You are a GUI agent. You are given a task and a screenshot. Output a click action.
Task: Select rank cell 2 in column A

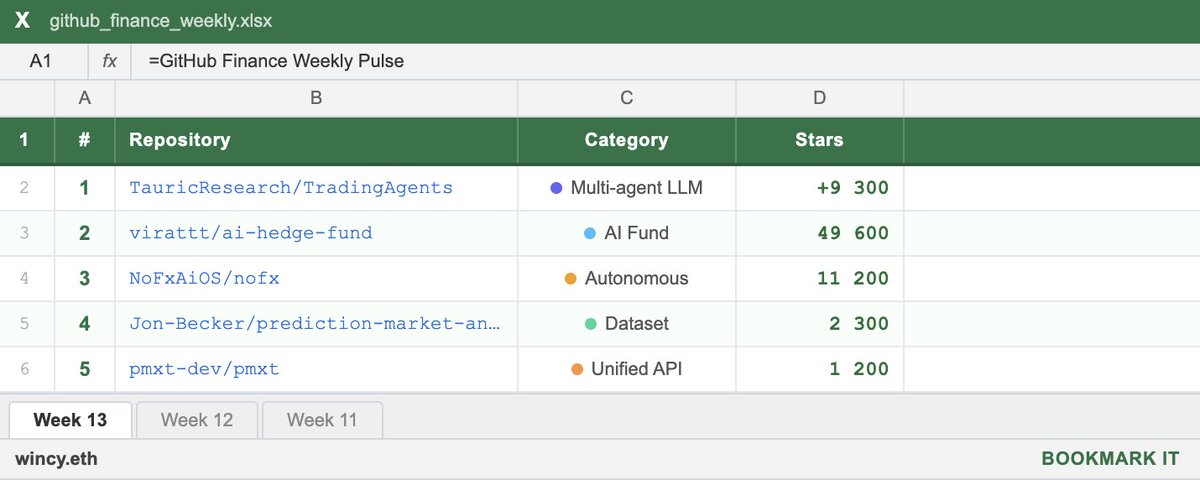tap(85, 233)
